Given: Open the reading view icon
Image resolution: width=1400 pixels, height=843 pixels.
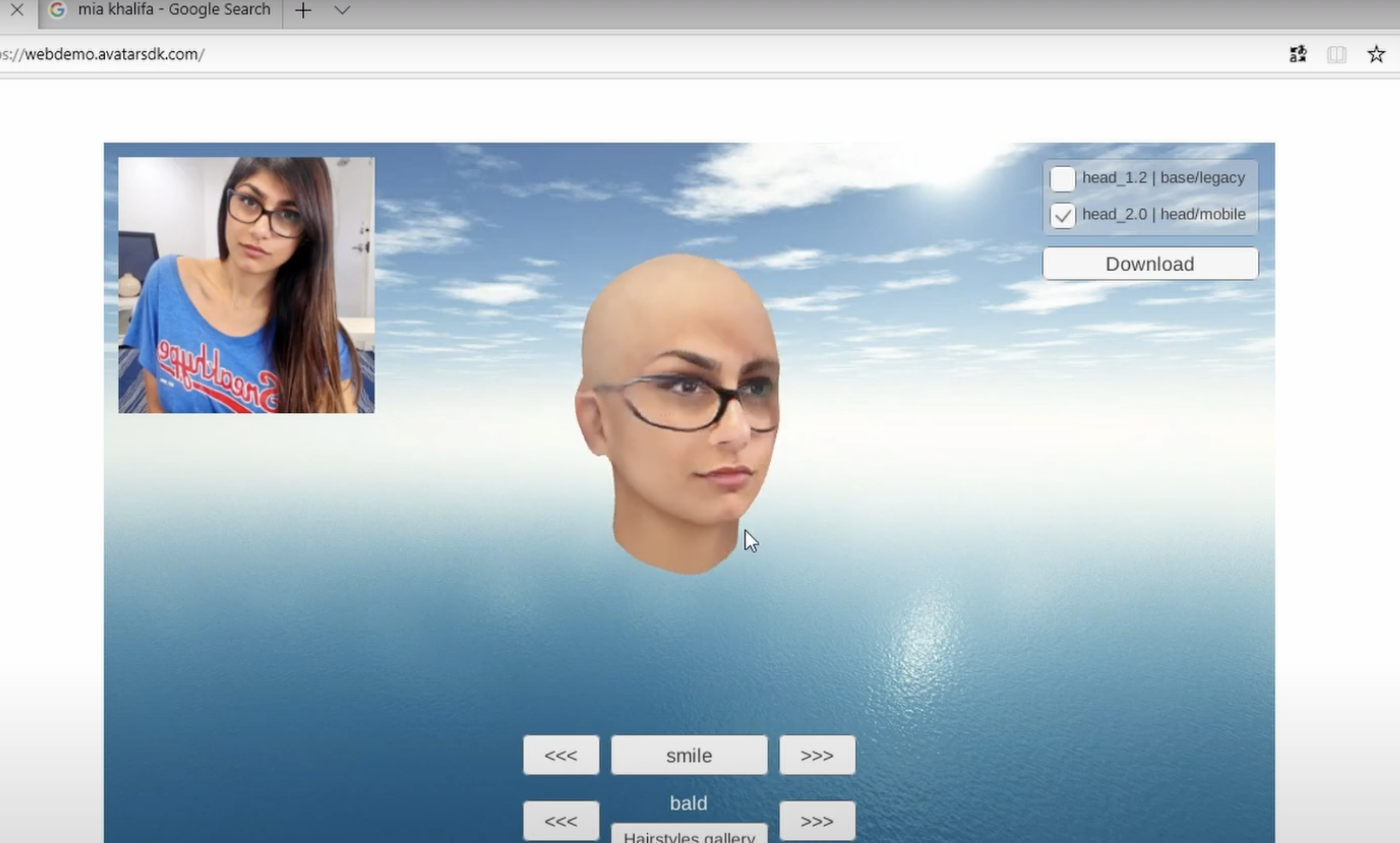Looking at the screenshot, I should tap(1336, 54).
